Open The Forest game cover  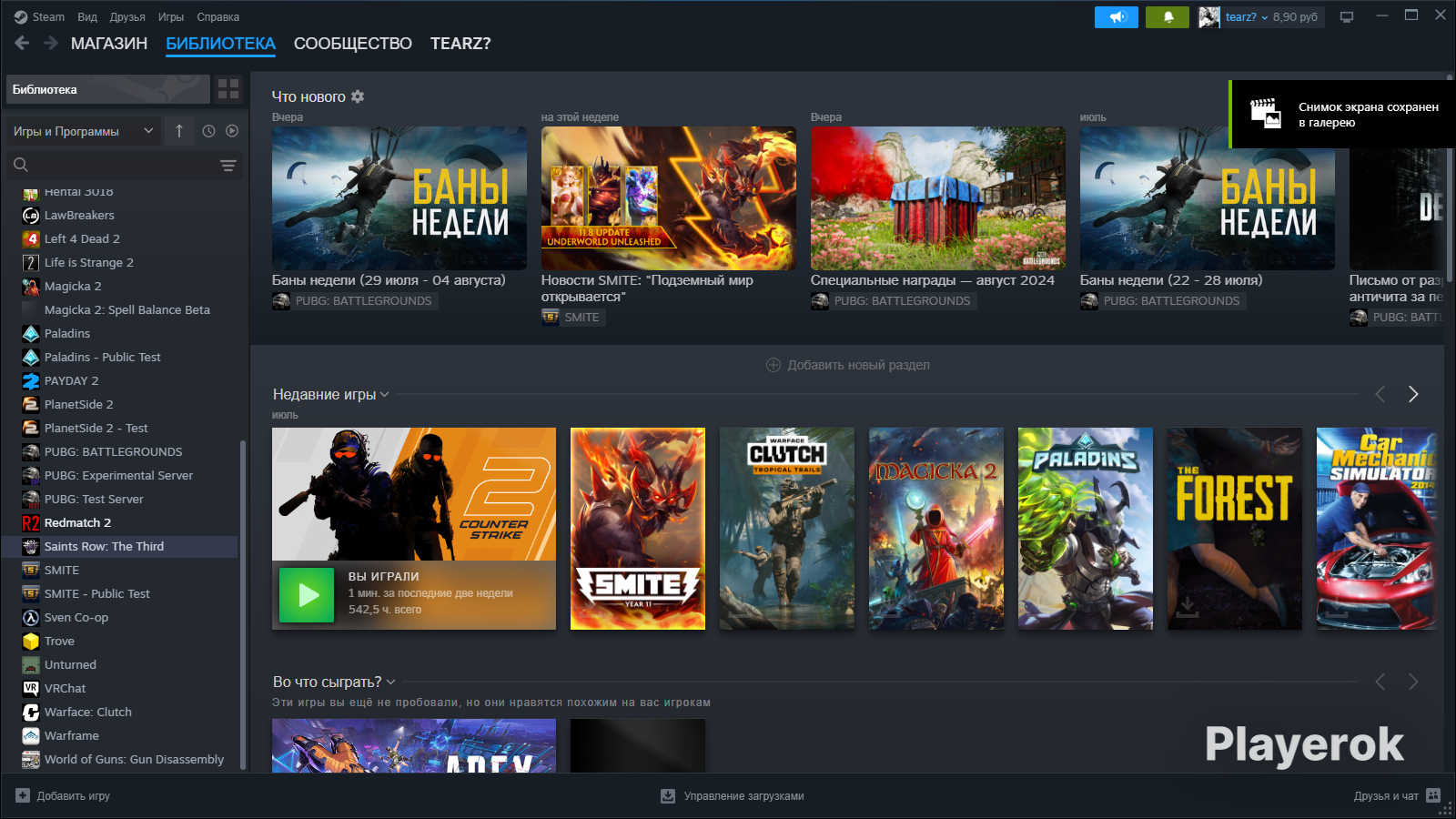click(1235, 529)
